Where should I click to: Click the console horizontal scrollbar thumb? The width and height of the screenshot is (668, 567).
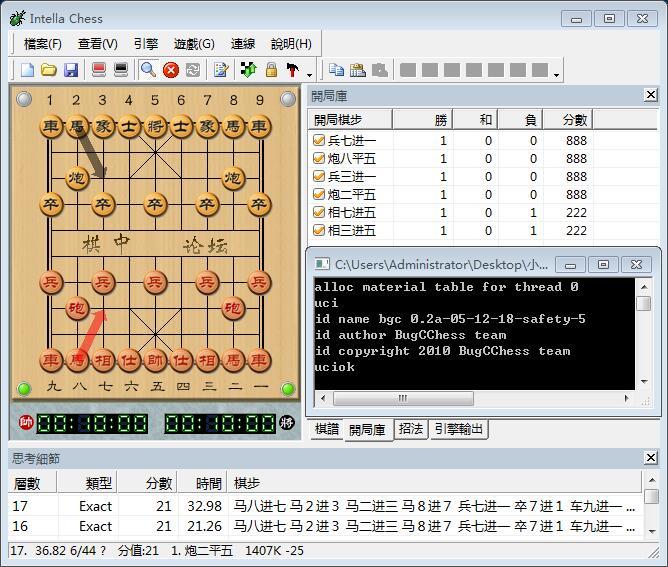[x=403, y=398]
